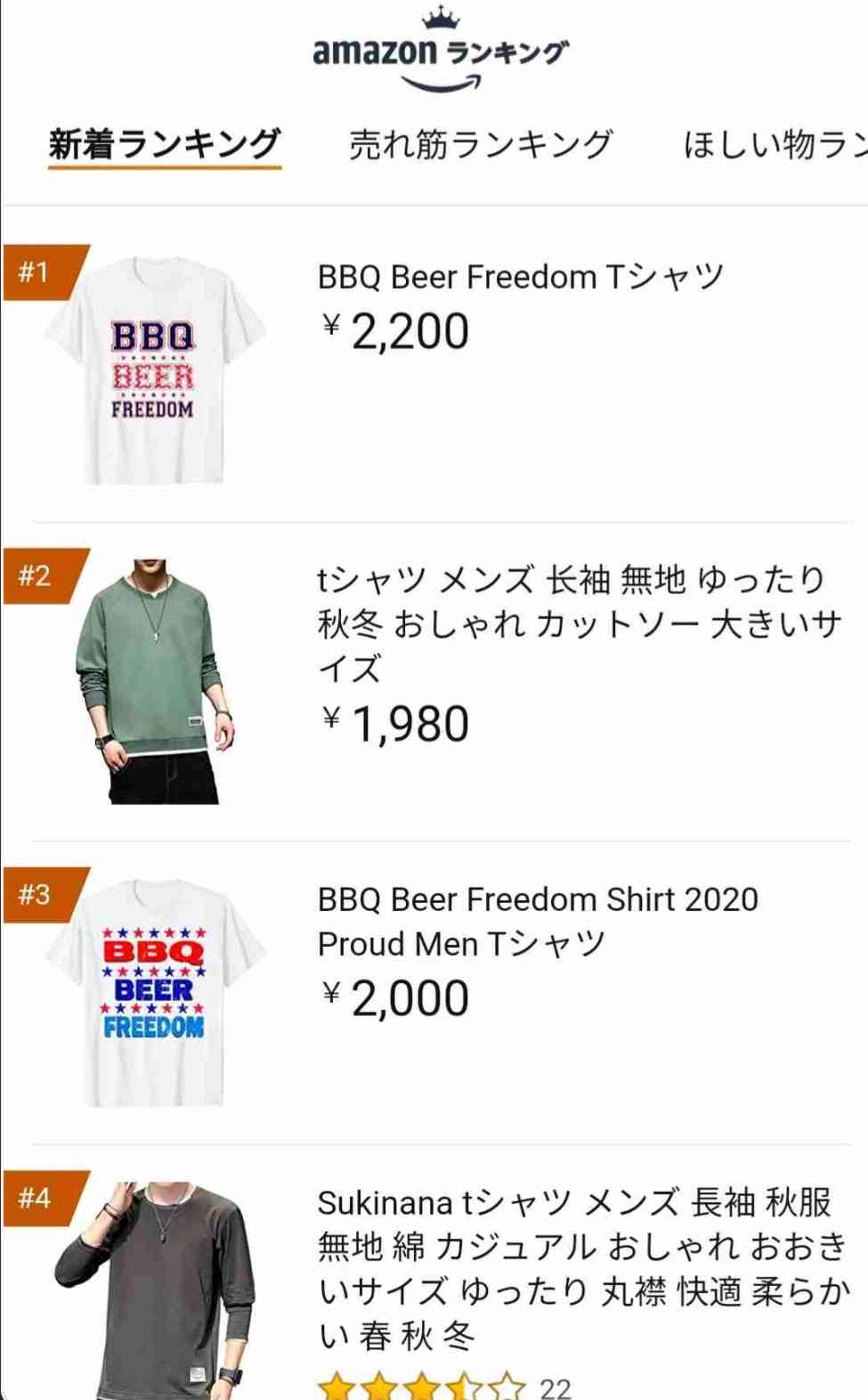Click the ¥1,980 price
868x1400 pixels.
click(395, 723)
